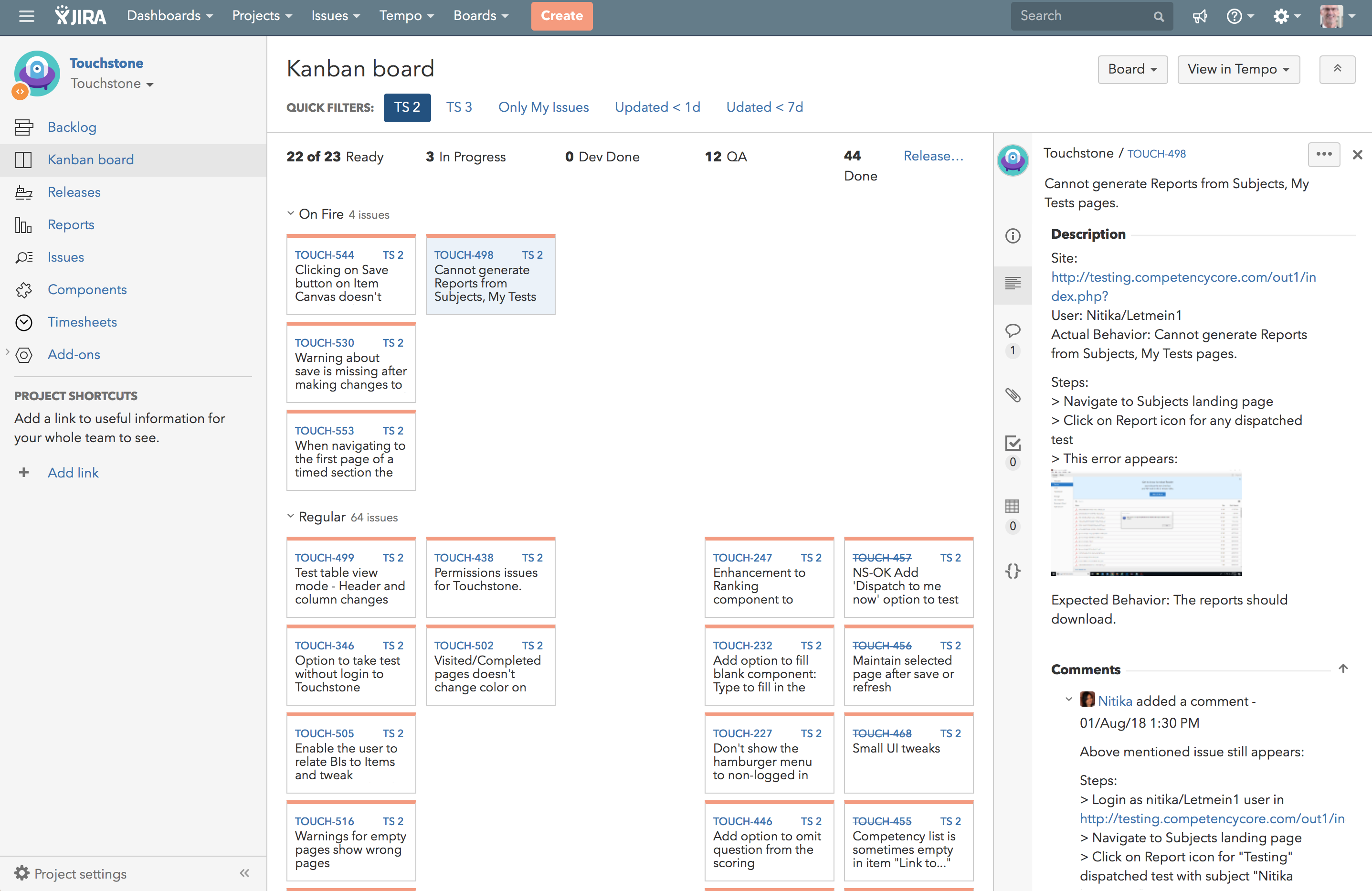Screen dimensions: 1372x891
Task: Click the plus icon beside Add link
Action: click(24, 472)
